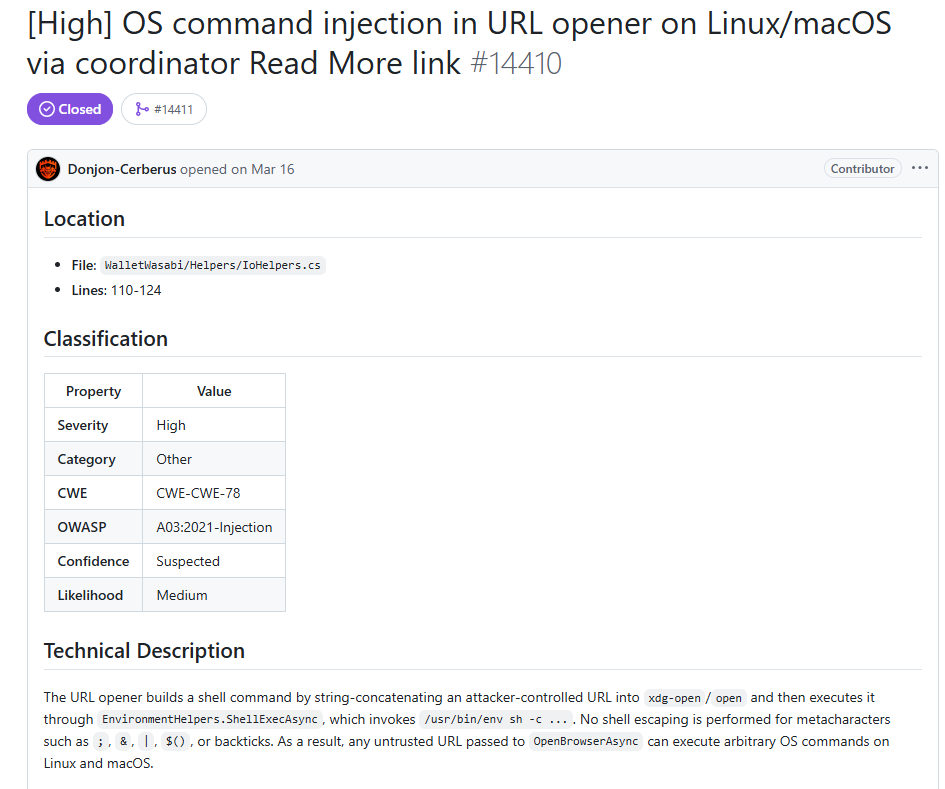
Task: Click the Technical Description heading
Action: pos(144,651)
